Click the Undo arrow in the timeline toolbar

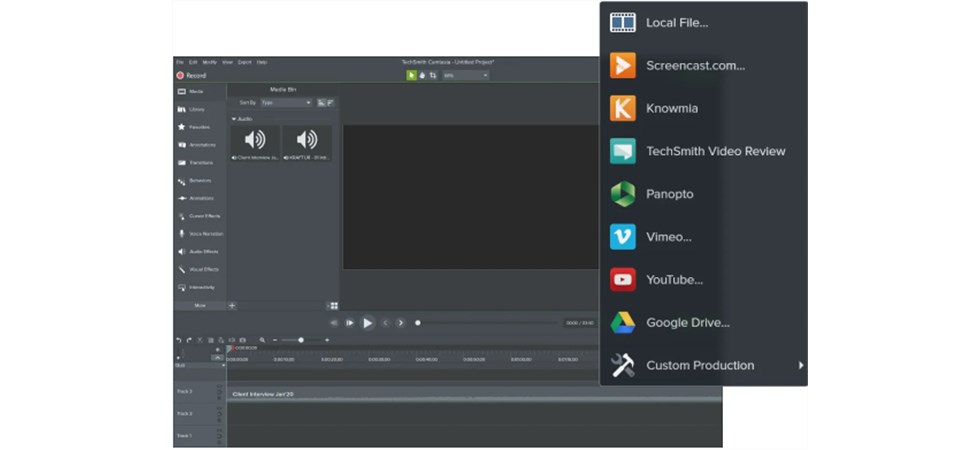point(178,340)
